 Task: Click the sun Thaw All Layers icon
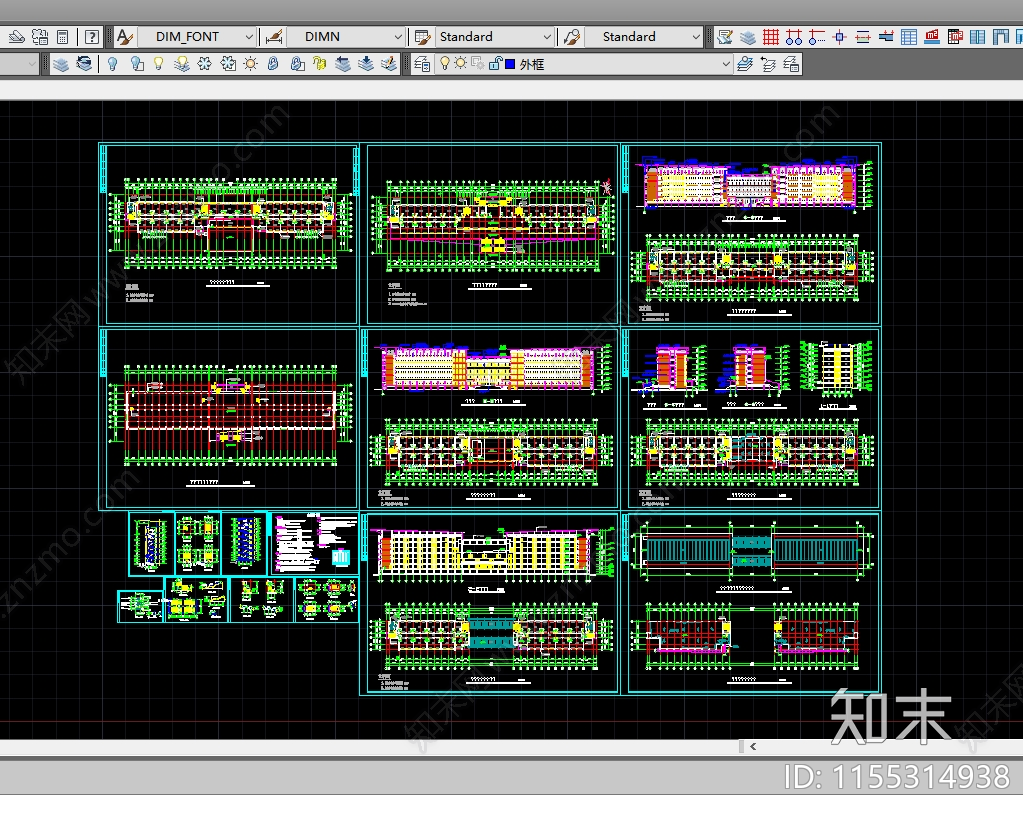[251, 64]
